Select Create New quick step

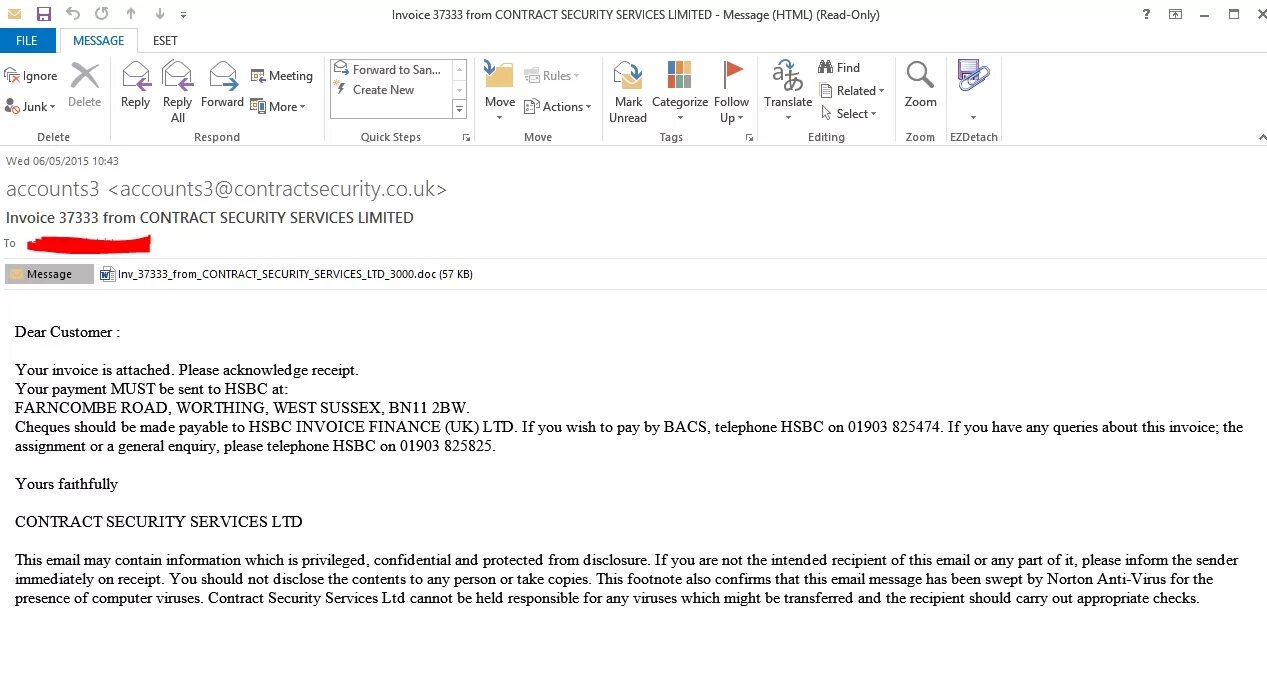point(376,90)
